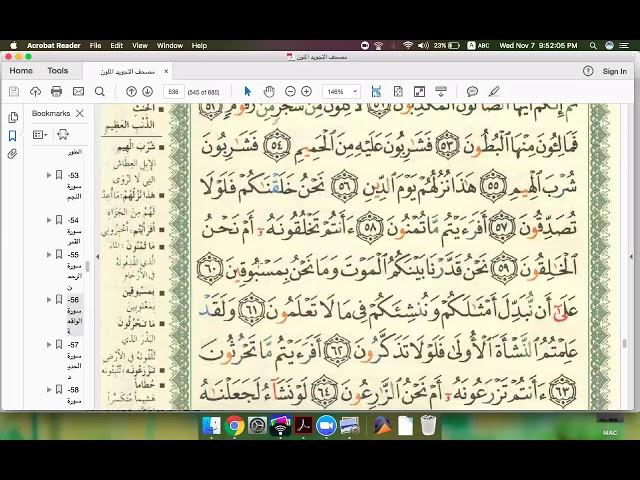Click the fit width scrolling icon

tap(376, 91)
